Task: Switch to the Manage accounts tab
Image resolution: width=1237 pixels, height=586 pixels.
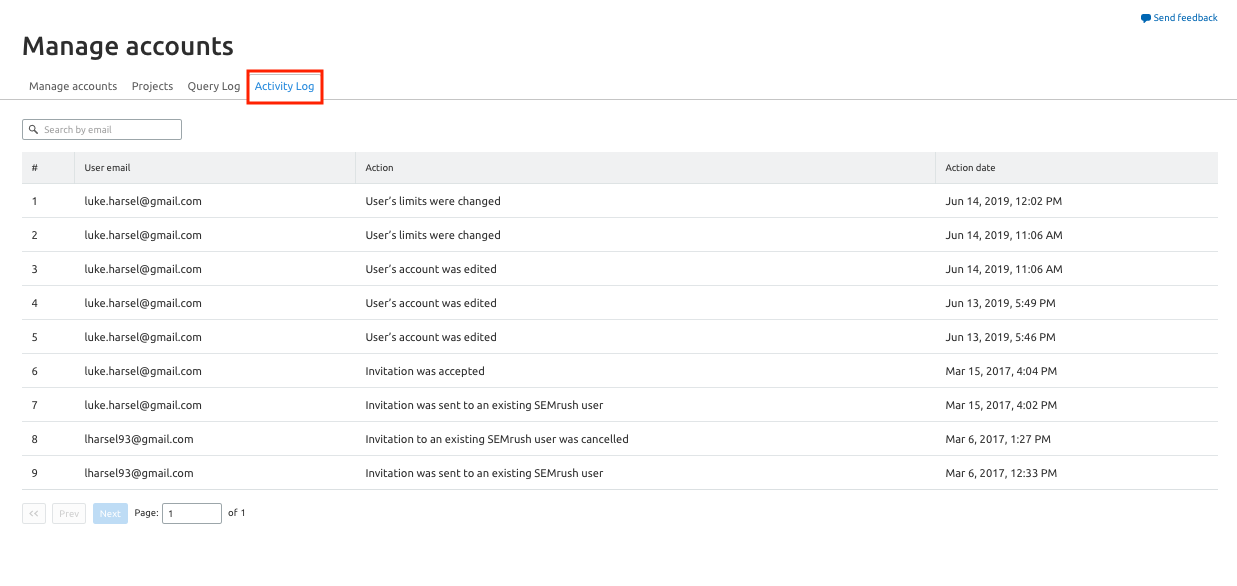Action: (73, 86)
